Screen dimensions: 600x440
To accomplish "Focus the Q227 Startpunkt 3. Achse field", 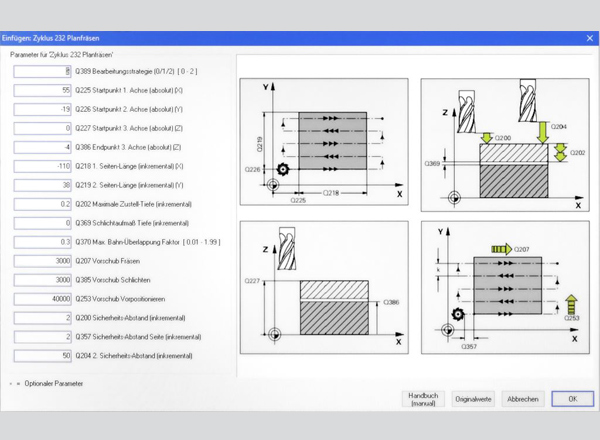I will [x=42, y=128].
